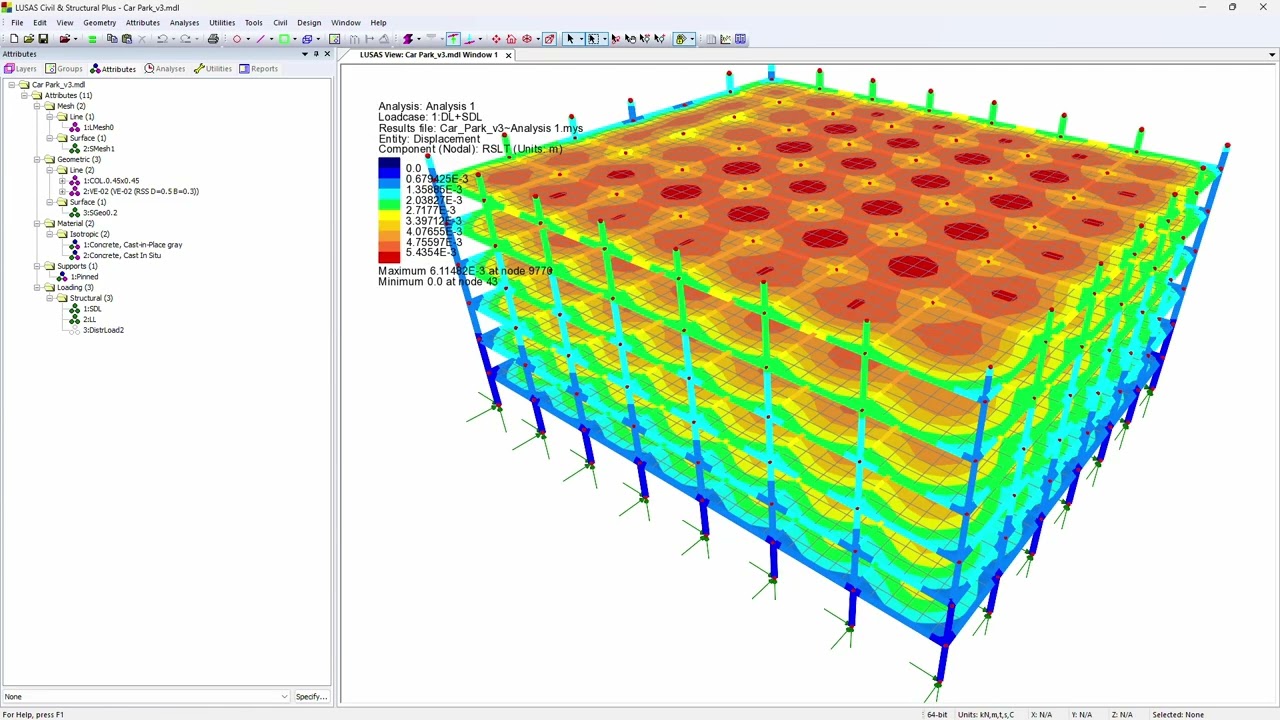Click the red contour legend swatch
The height and width of the screenshot is (720, 1280).
389,258
